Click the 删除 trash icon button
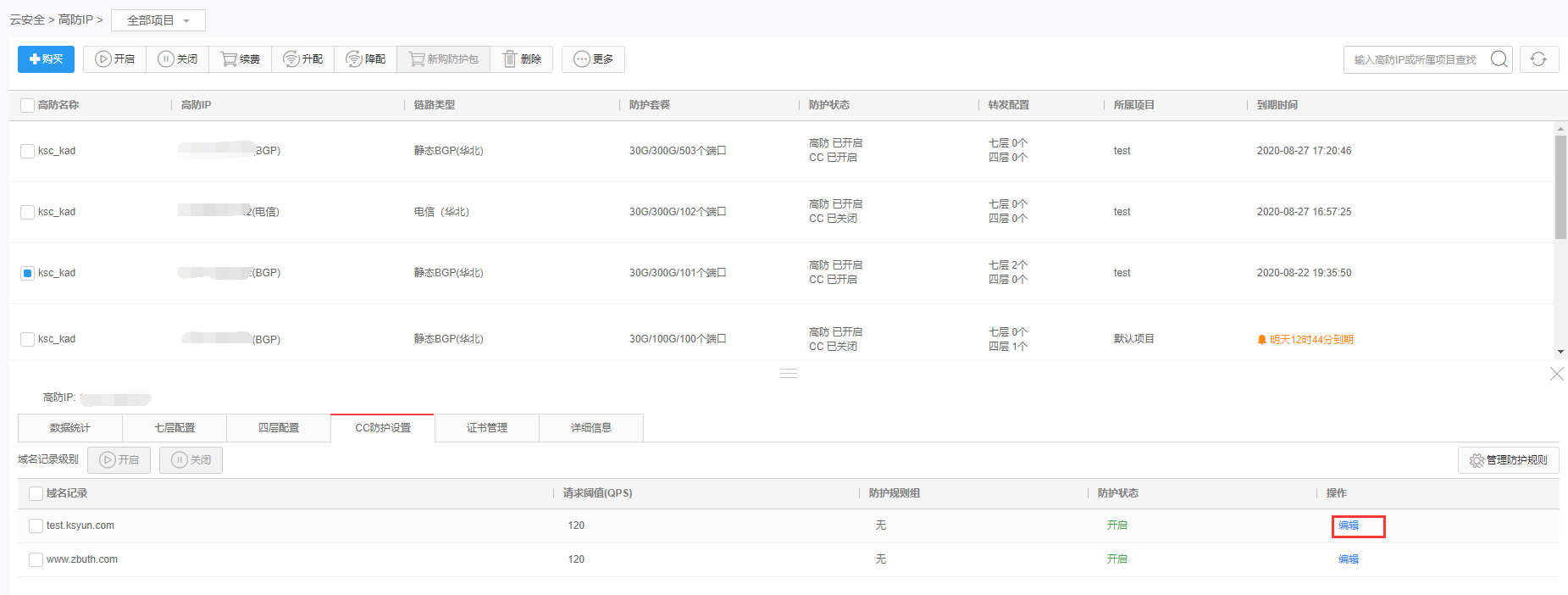The height and width of the screenshot is (595, 1568). (510, 59)
